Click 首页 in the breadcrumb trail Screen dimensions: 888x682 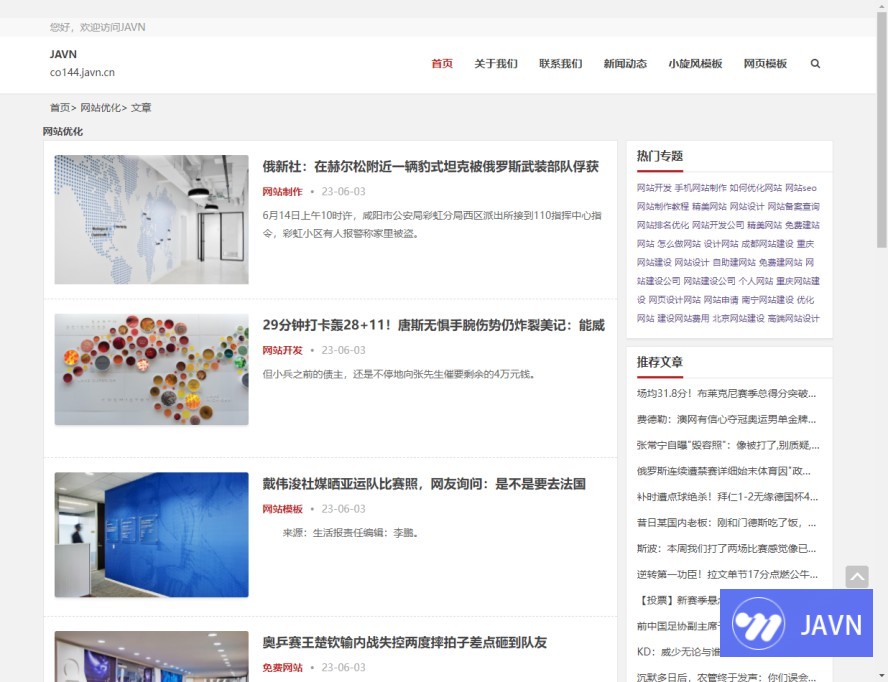(x=59, y=108)
